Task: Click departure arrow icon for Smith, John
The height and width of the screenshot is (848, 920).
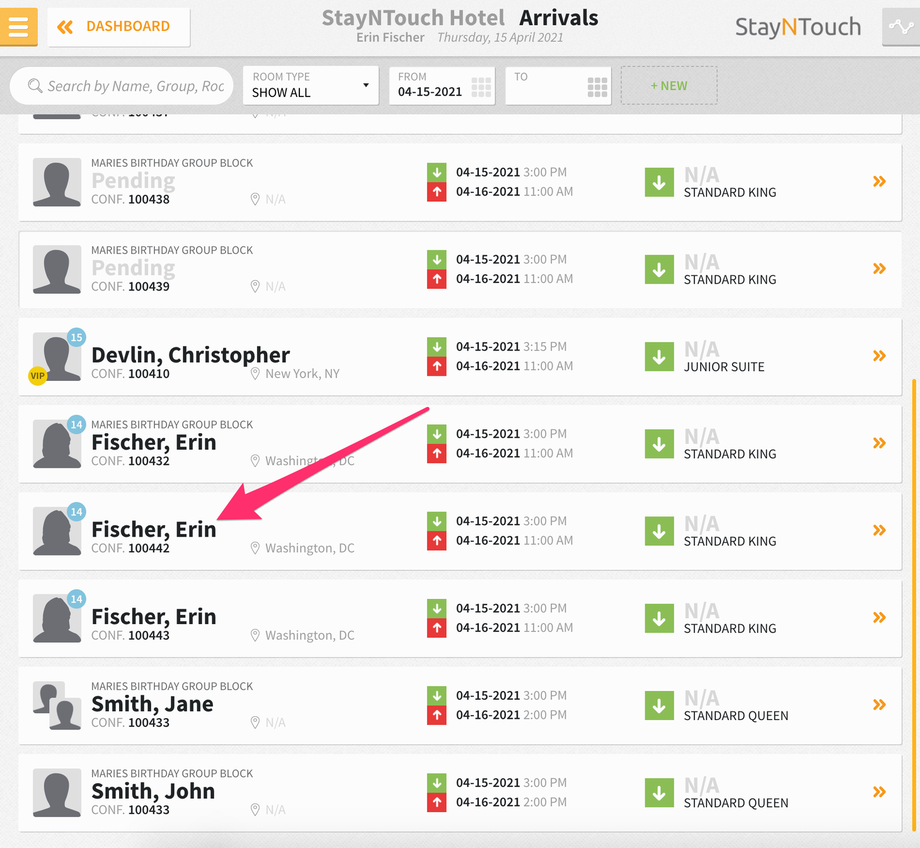Action: tap(437, 802)
